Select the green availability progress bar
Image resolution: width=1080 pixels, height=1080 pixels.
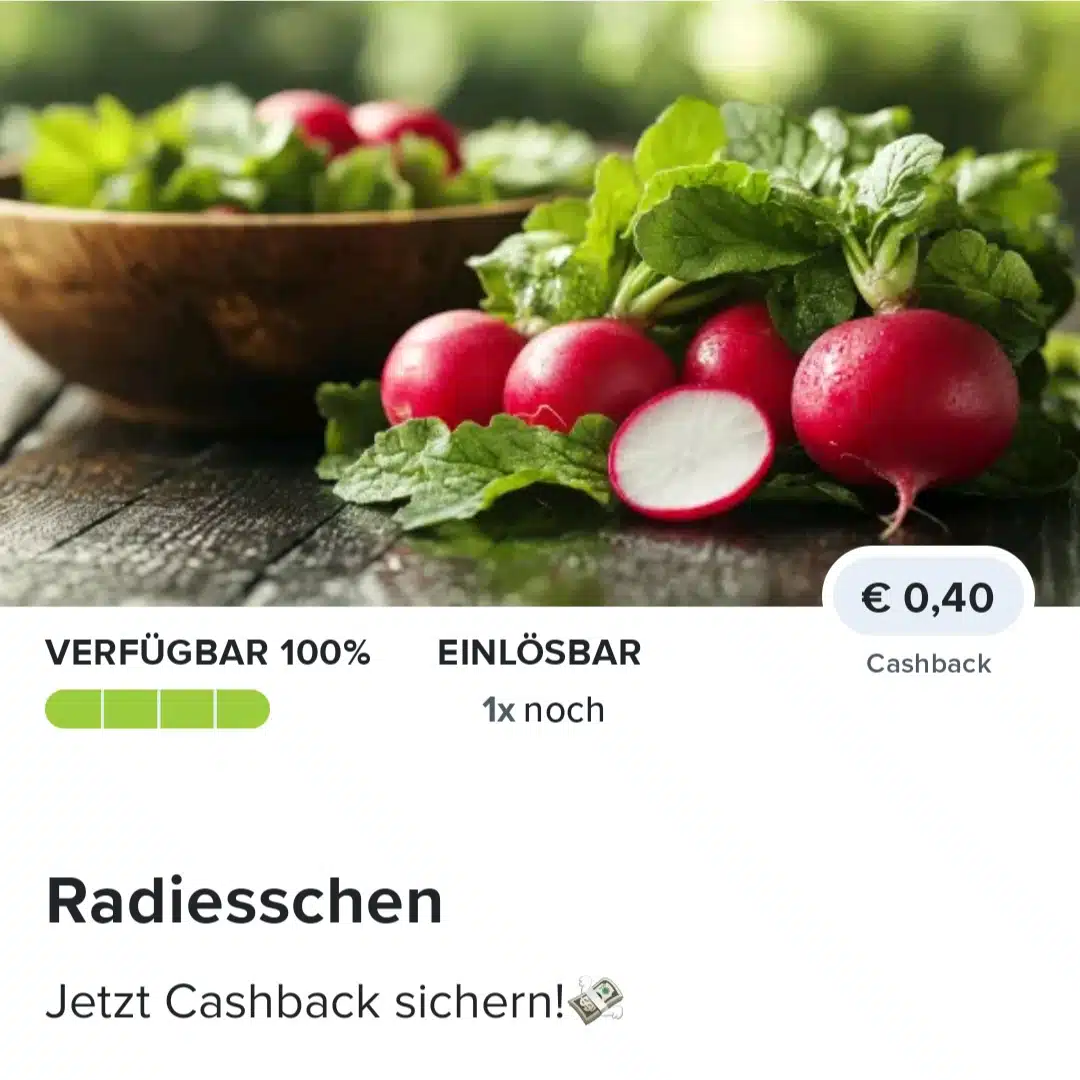click(x=157, y=709)
